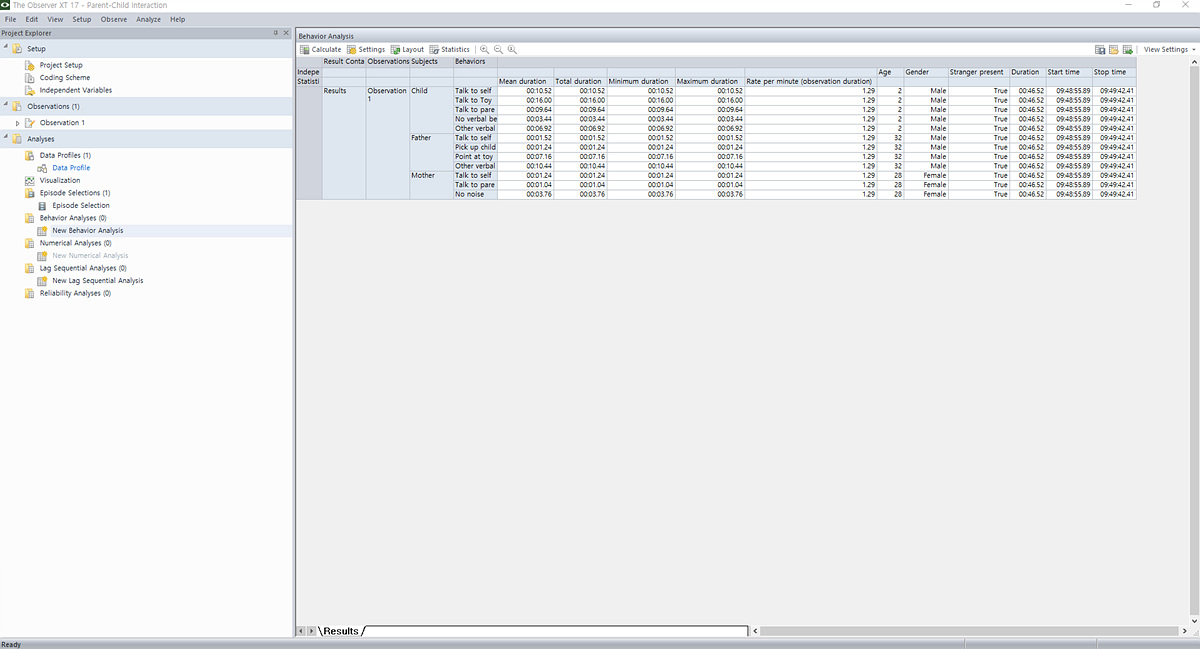Open the View Settings dropdown
The height and width of the screenshot is (649, 1200).
[1169, 49]
